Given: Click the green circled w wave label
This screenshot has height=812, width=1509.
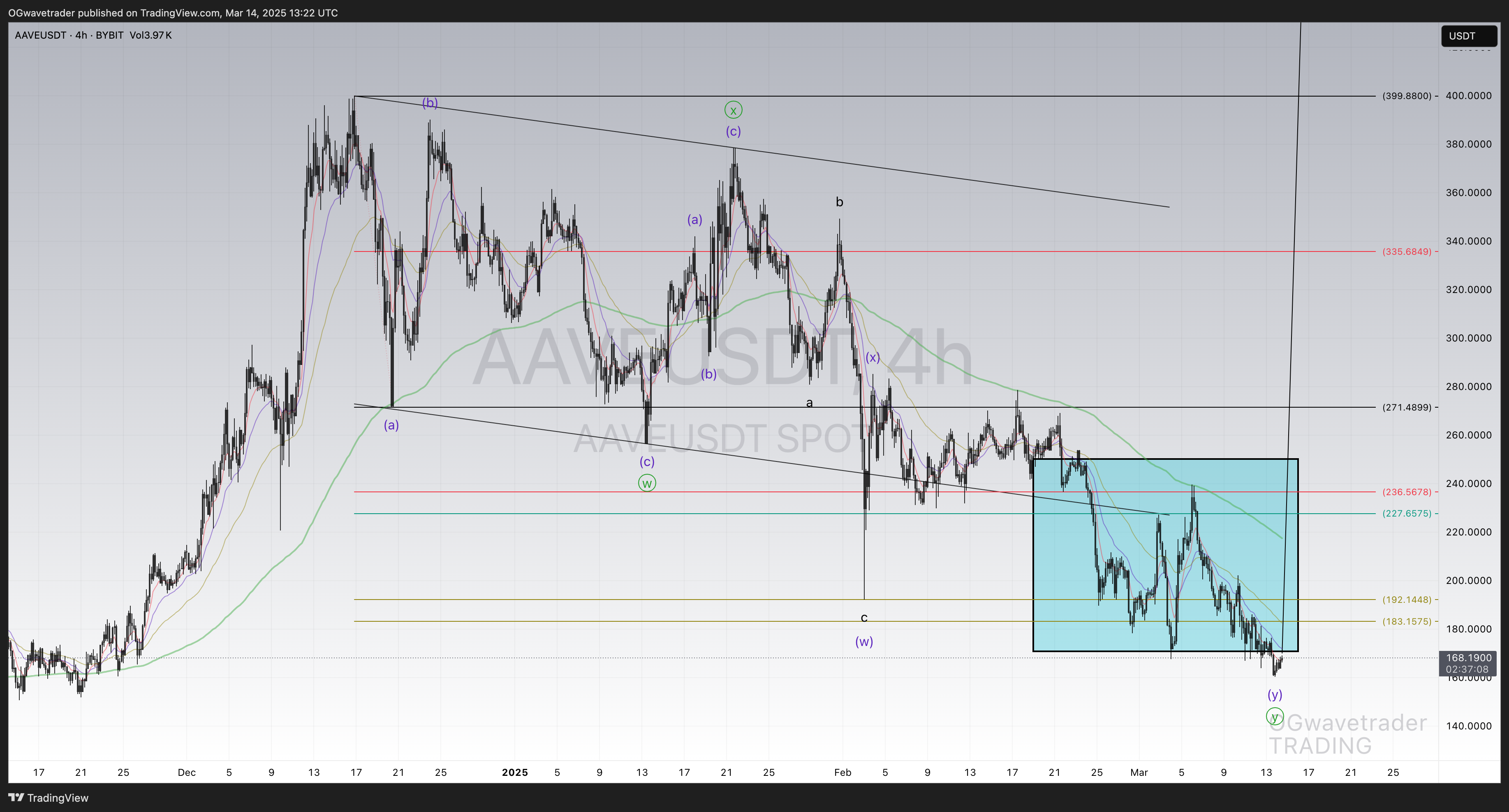Looking at the screenshot, I should (647, 483).
